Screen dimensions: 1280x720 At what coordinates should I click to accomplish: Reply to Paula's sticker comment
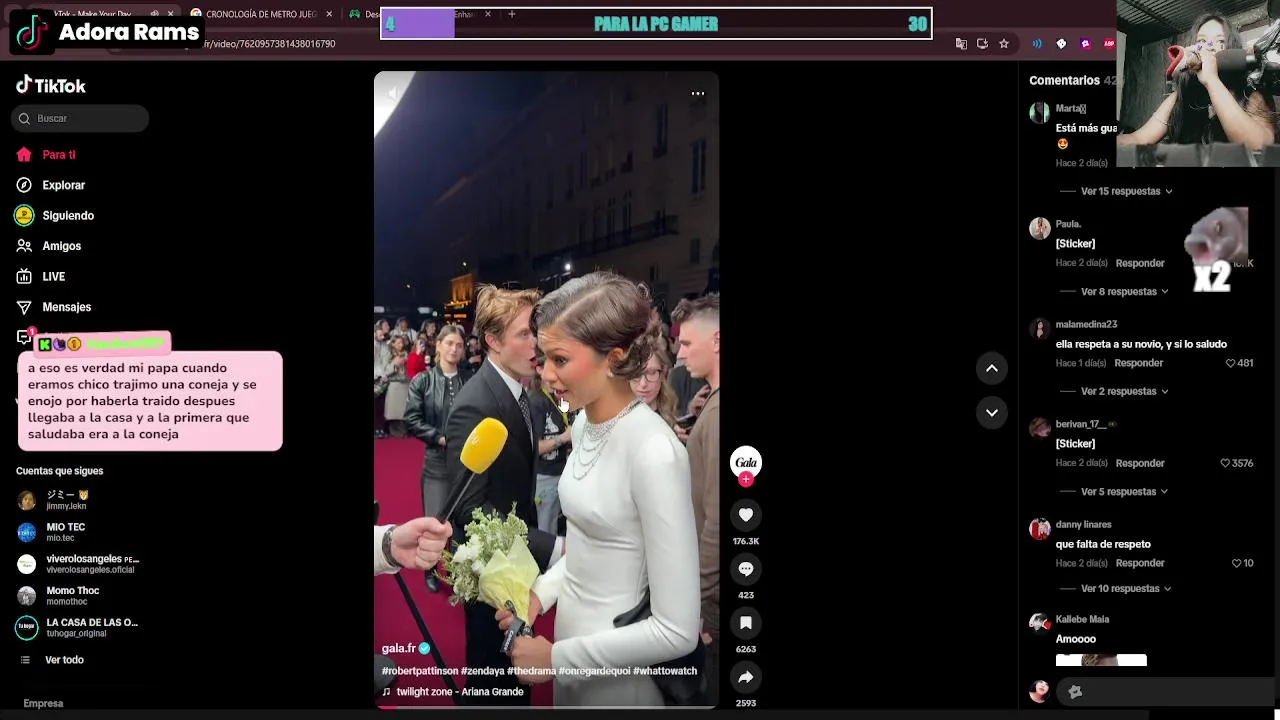[1140, 263]
